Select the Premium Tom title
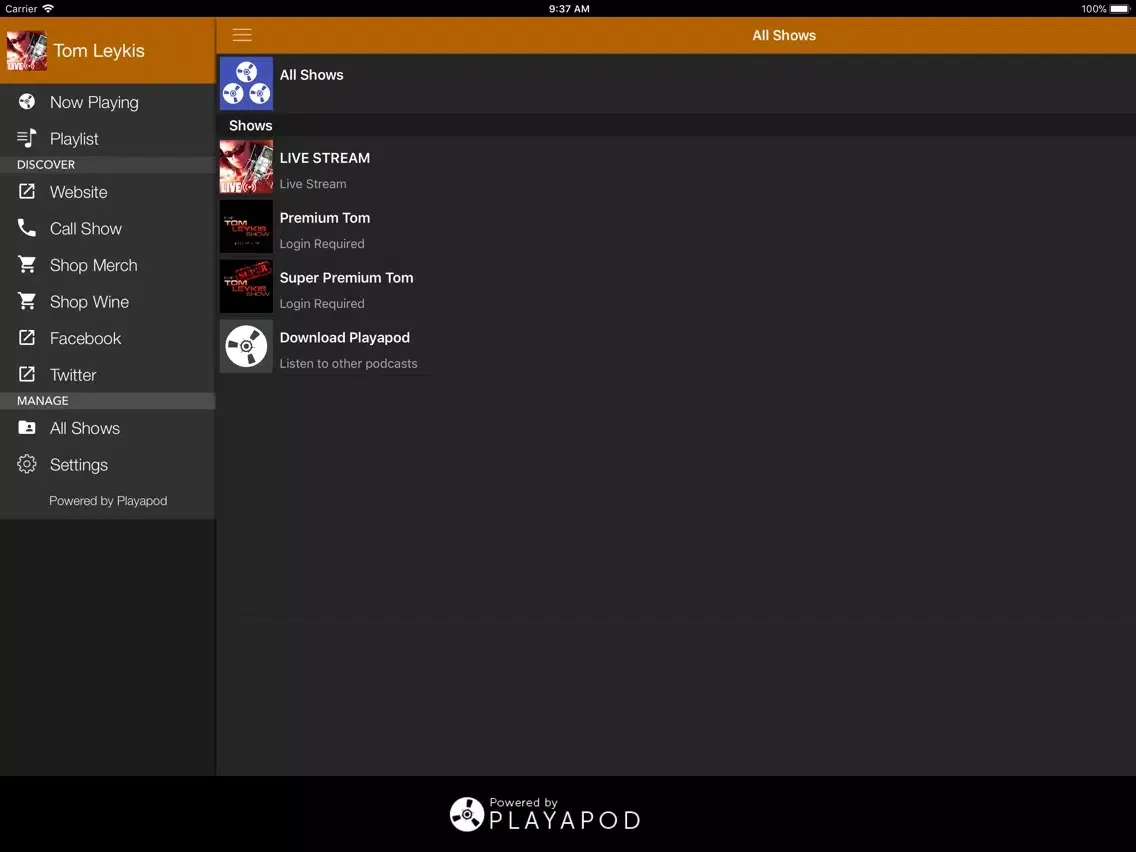Image resolution: width=1136 pixels, height=852 pixels. coord(325,218)
